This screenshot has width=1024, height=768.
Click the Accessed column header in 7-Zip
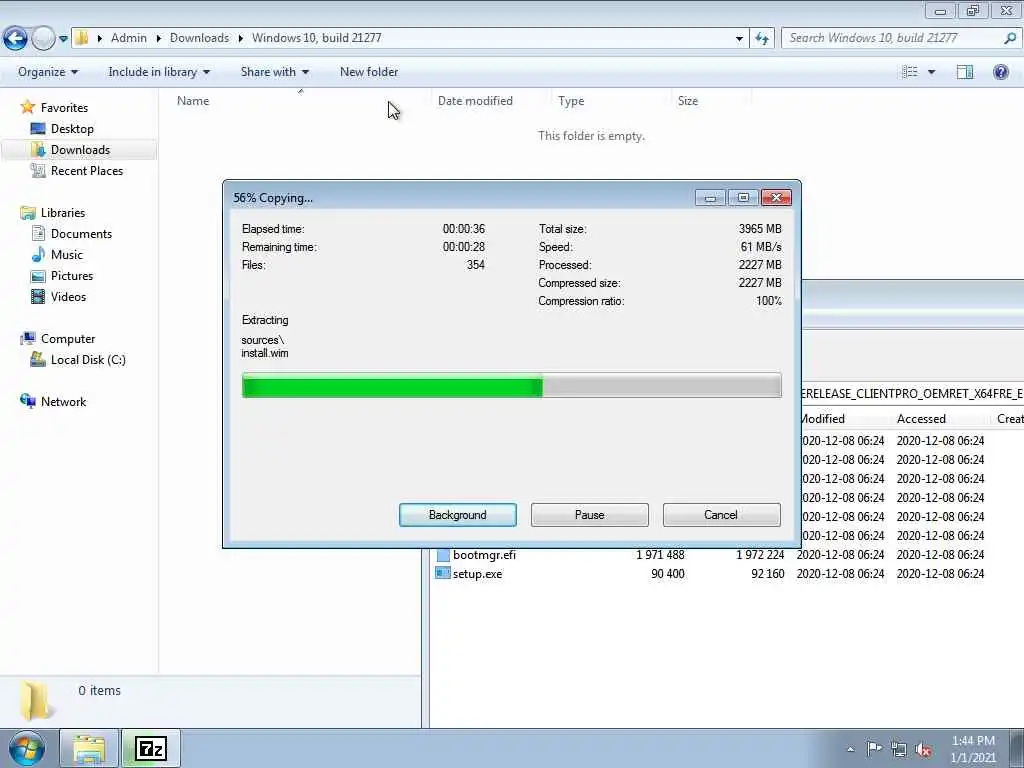click(x=921, y=419)
